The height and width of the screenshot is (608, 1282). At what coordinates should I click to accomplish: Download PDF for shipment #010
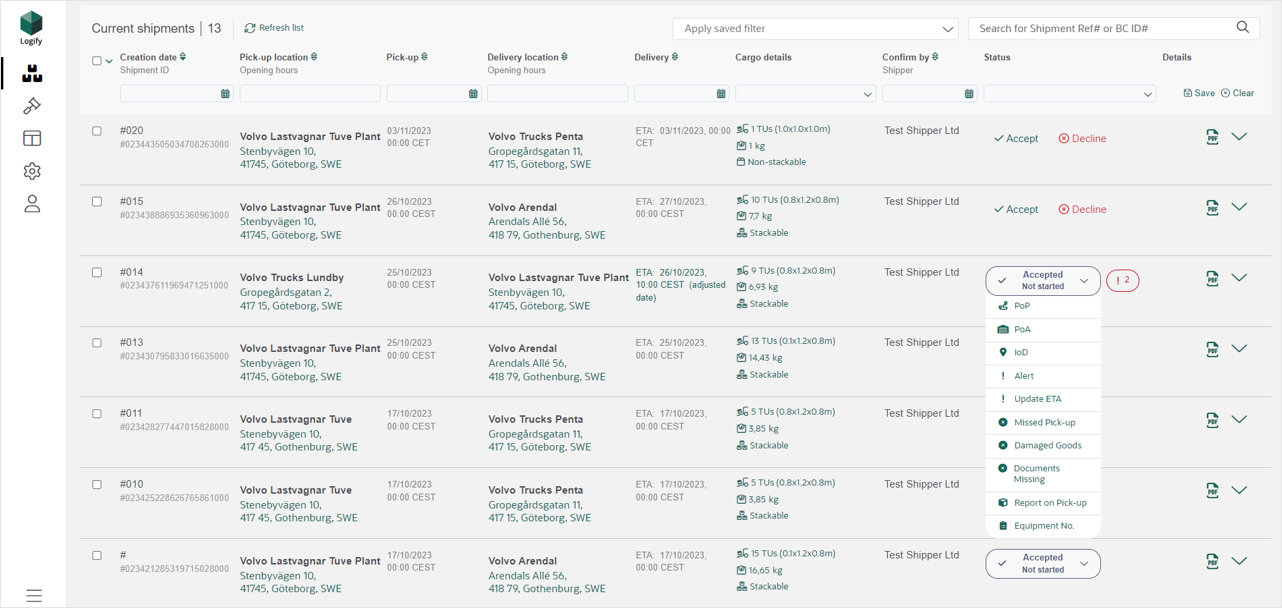(x=1212, y=490)
